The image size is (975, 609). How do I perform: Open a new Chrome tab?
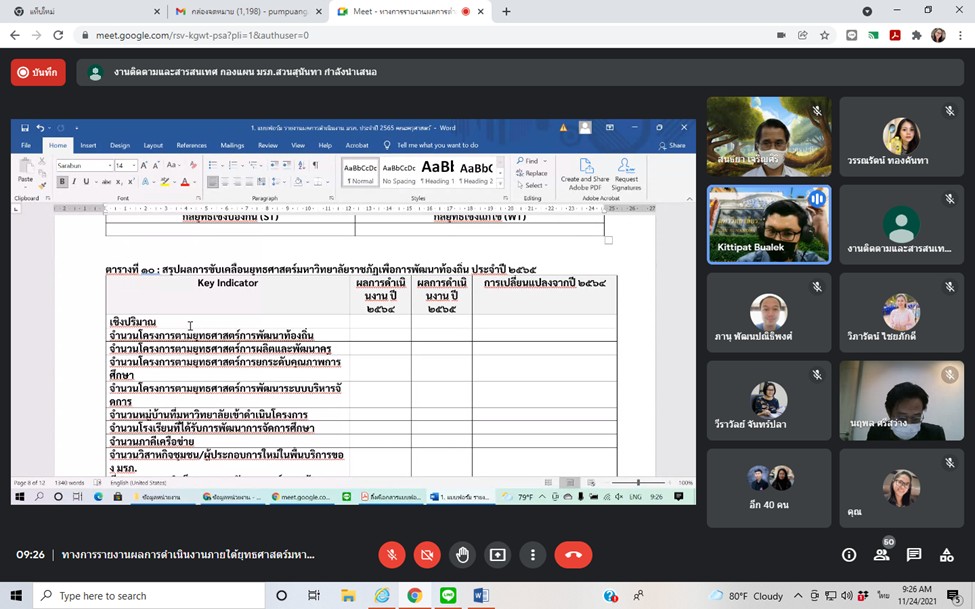[x=506, y=11]
